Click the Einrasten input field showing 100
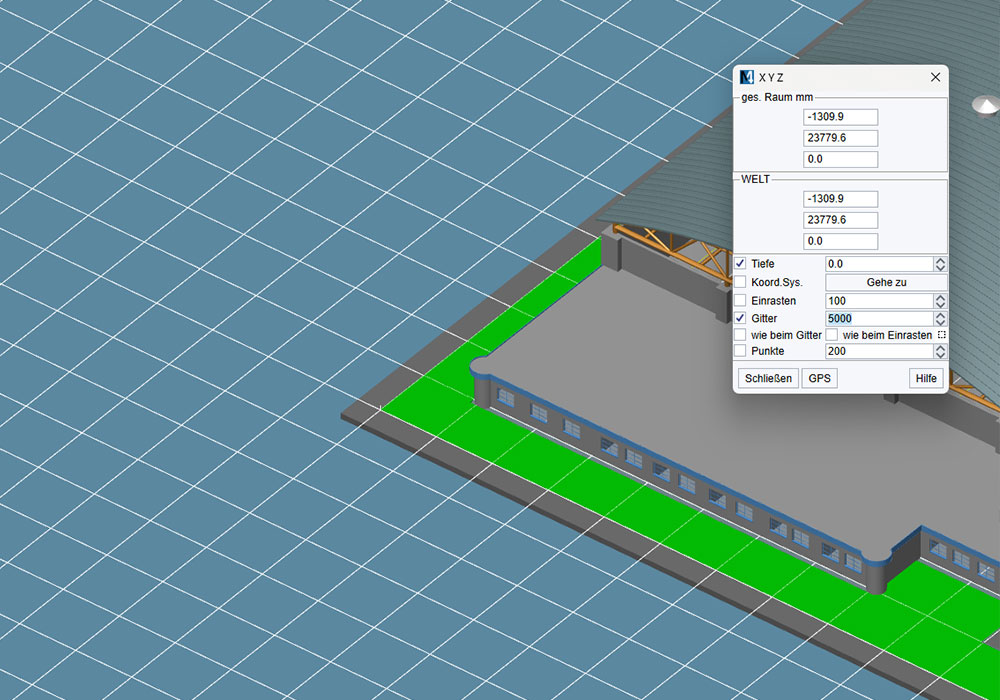 879,301
